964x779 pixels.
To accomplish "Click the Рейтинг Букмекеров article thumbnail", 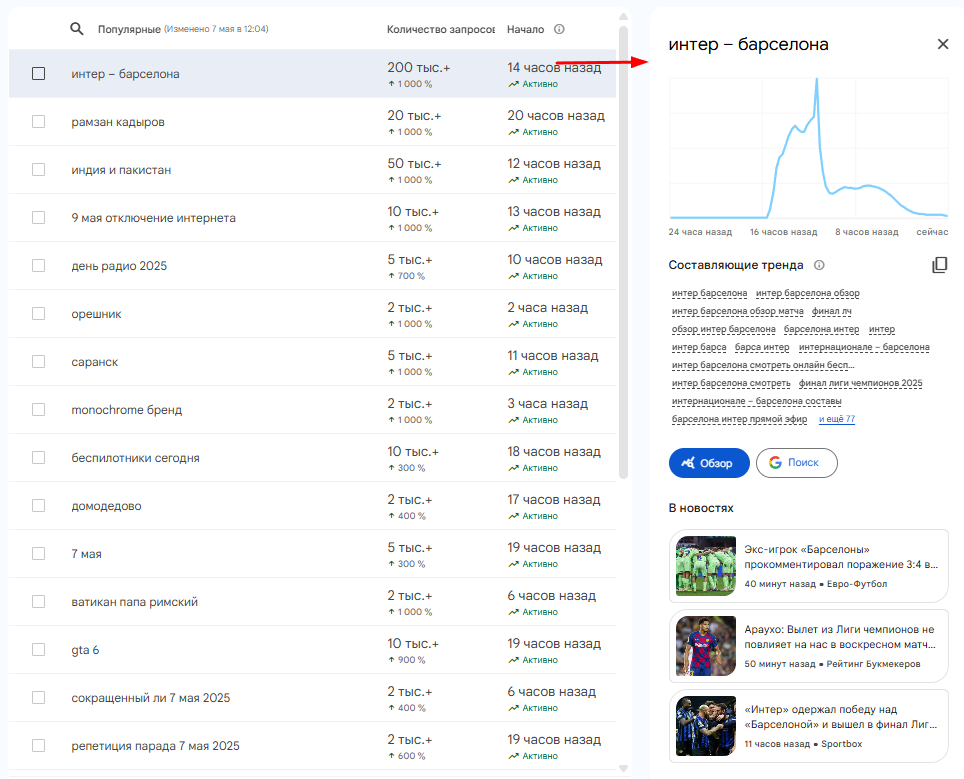I will click(706, 646).
